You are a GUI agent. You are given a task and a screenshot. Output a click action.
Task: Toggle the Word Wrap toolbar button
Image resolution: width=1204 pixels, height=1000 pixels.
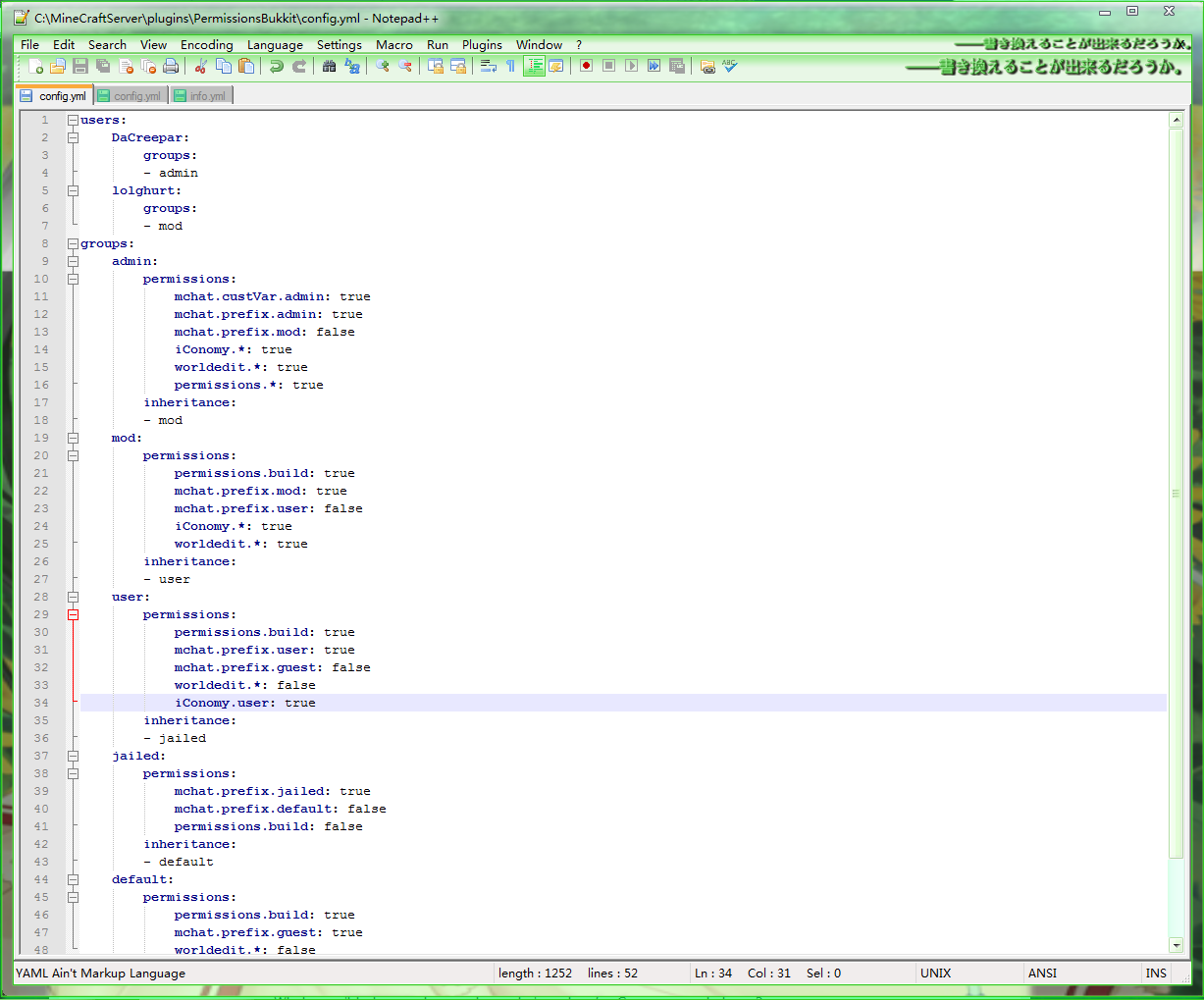point(488,66)
